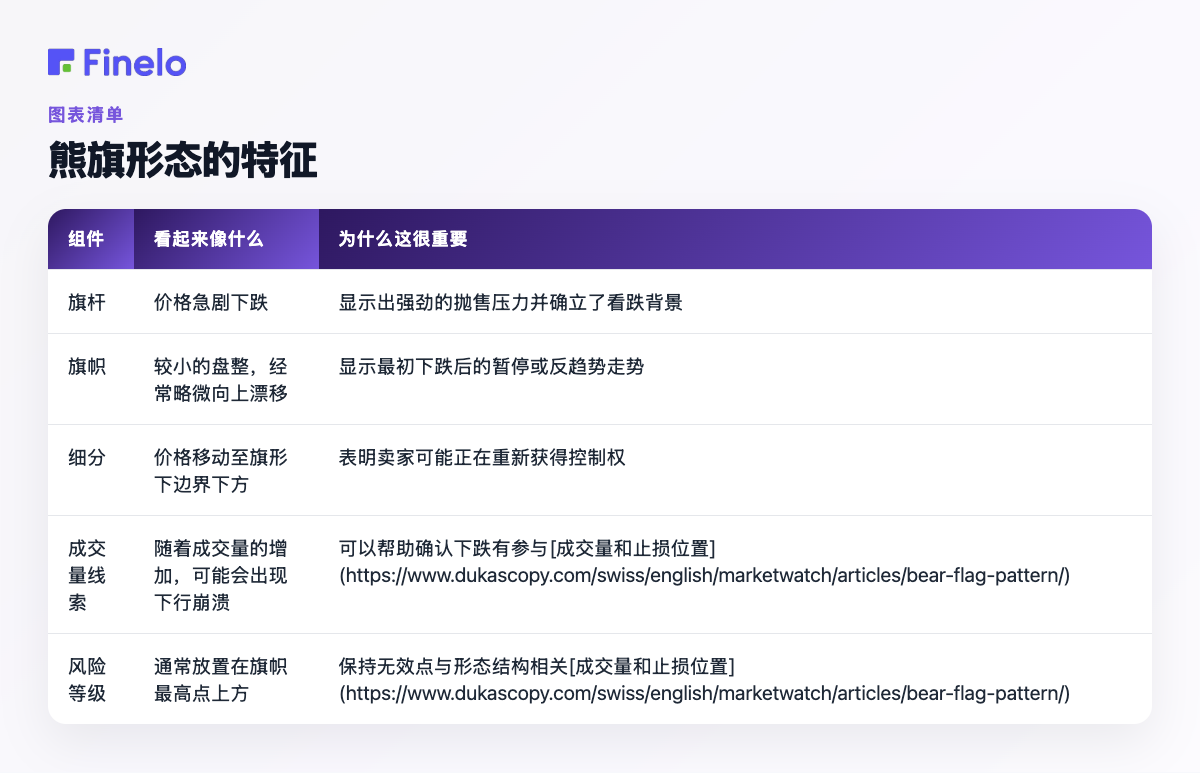This screenshot has height=773, width=1200.
Task: Click the text 表明卖家可能正在重新获得控制权
Action: (x=482, y=458)
